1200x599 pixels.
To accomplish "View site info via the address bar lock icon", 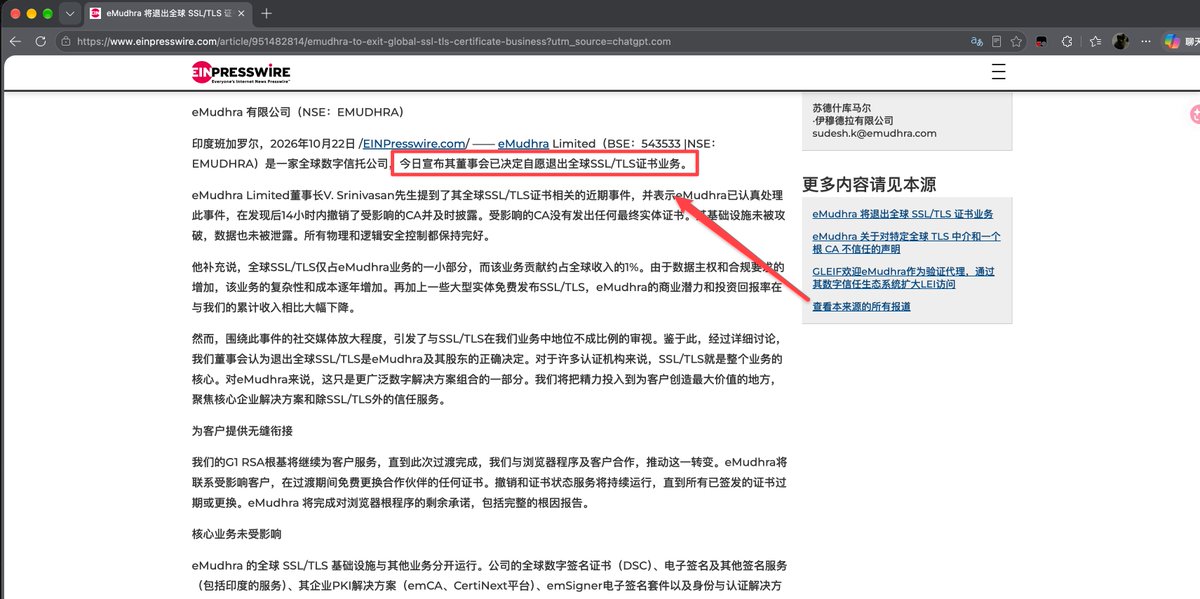I will 66,42.
